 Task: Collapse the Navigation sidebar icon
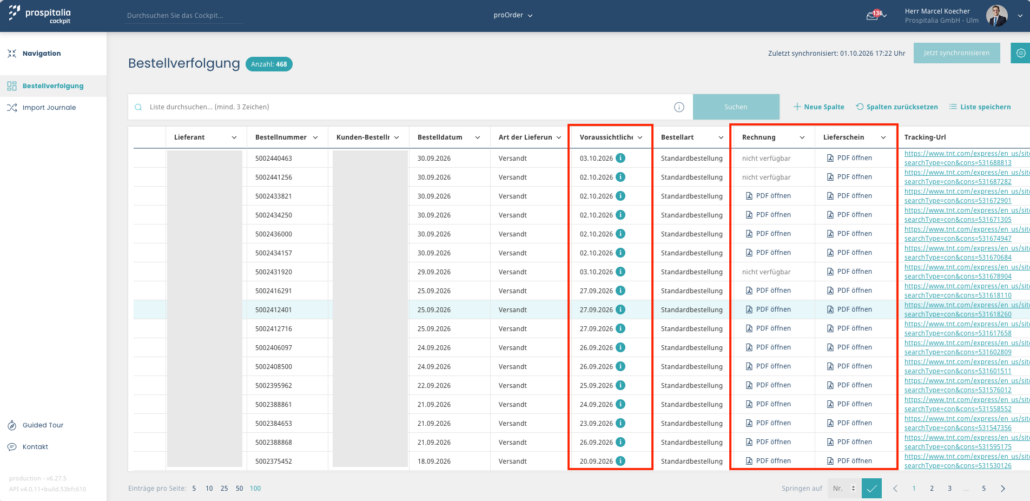click(x=12, y=54)
